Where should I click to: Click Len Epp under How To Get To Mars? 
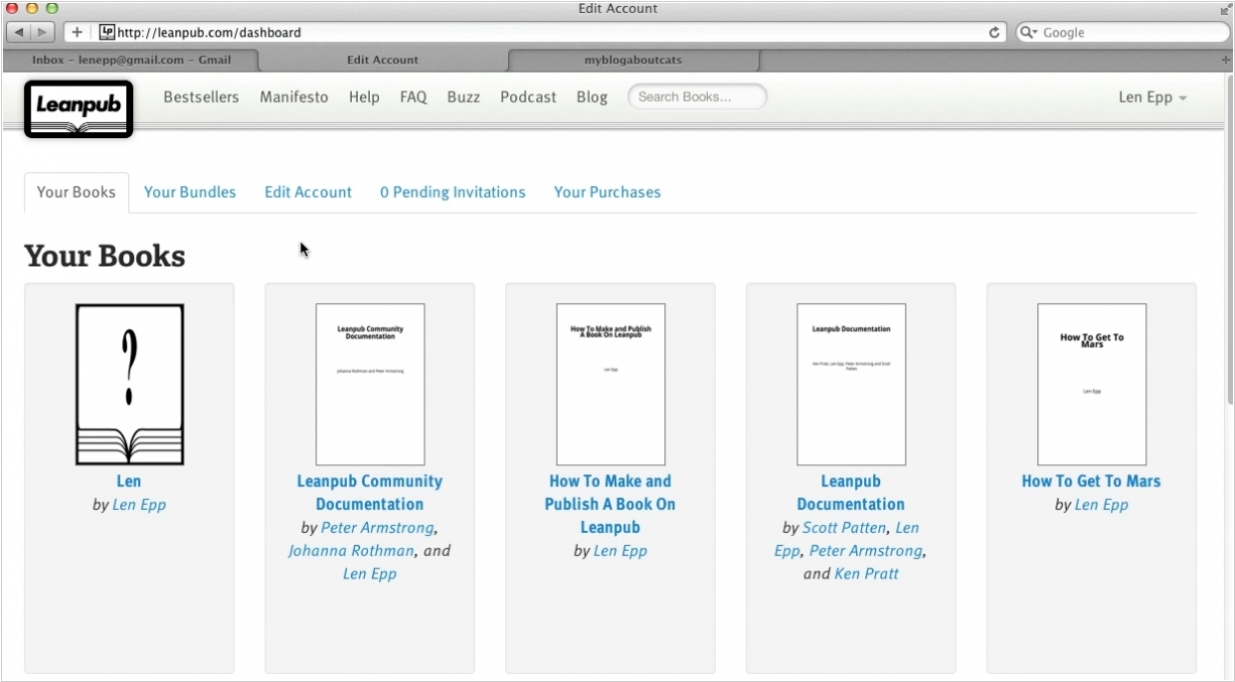pyautogui.click(x=1101, y=505)
